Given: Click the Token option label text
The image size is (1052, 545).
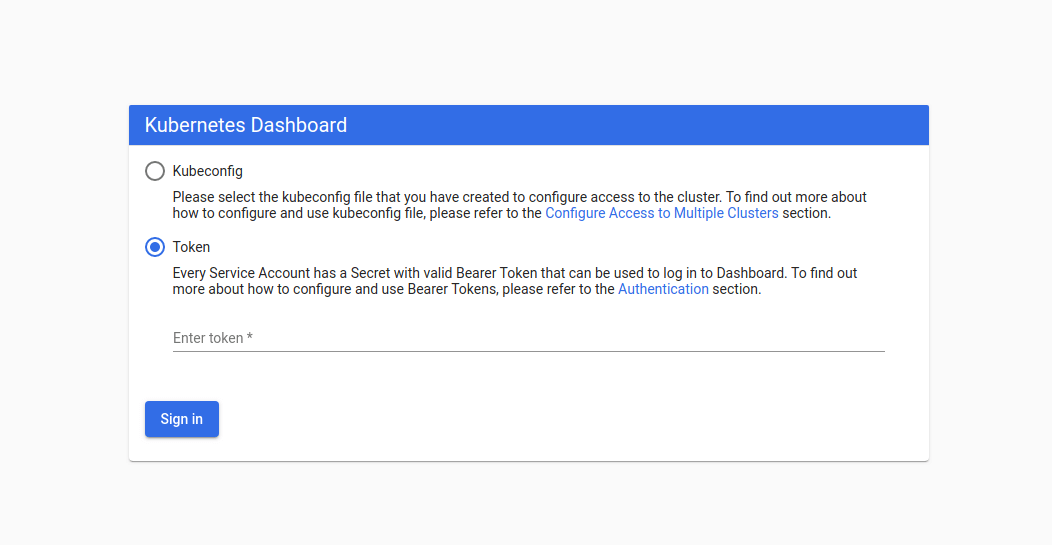Looking at the screenshot, I should click(191, 247).
